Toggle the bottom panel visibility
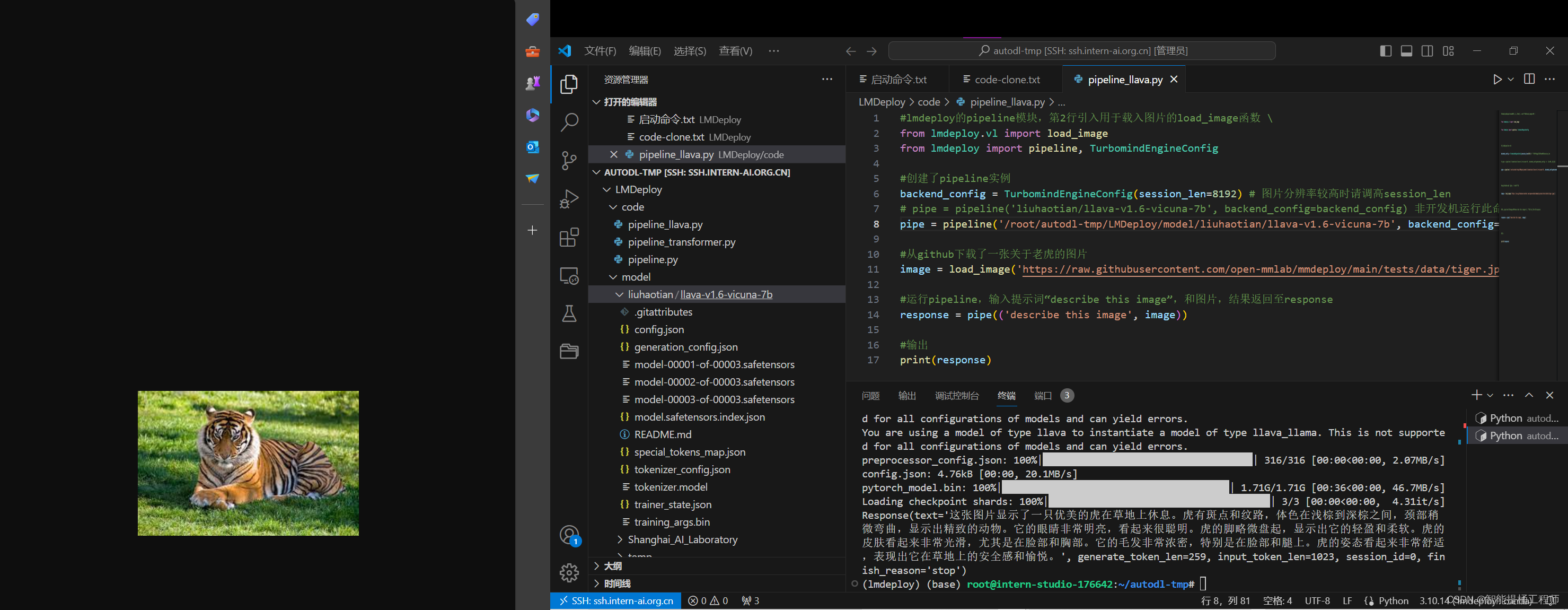This screenshot has height=610, width=1568. [1406, 51]
